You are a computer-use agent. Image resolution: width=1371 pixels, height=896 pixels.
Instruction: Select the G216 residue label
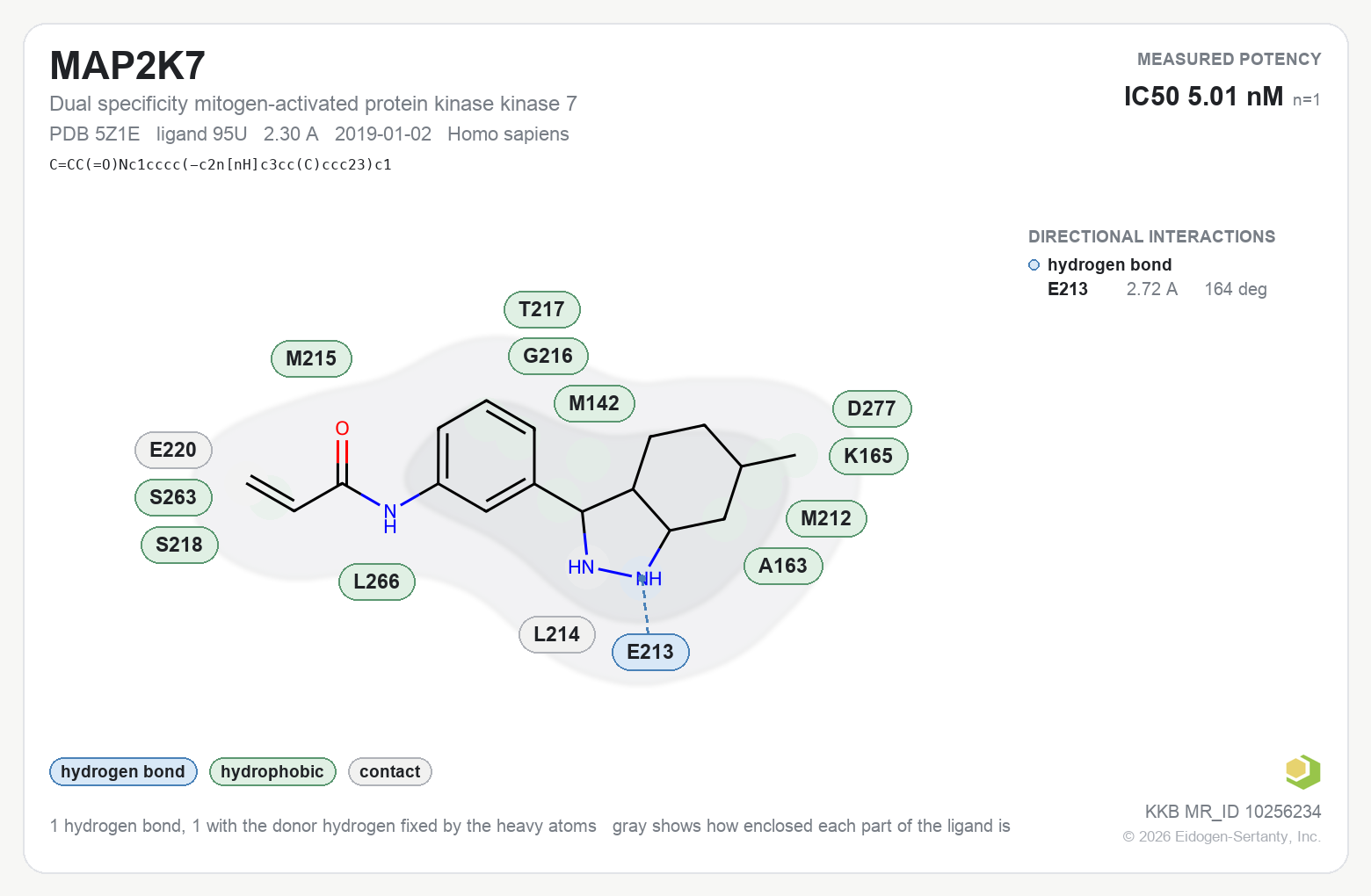click(x=548, y=356)
